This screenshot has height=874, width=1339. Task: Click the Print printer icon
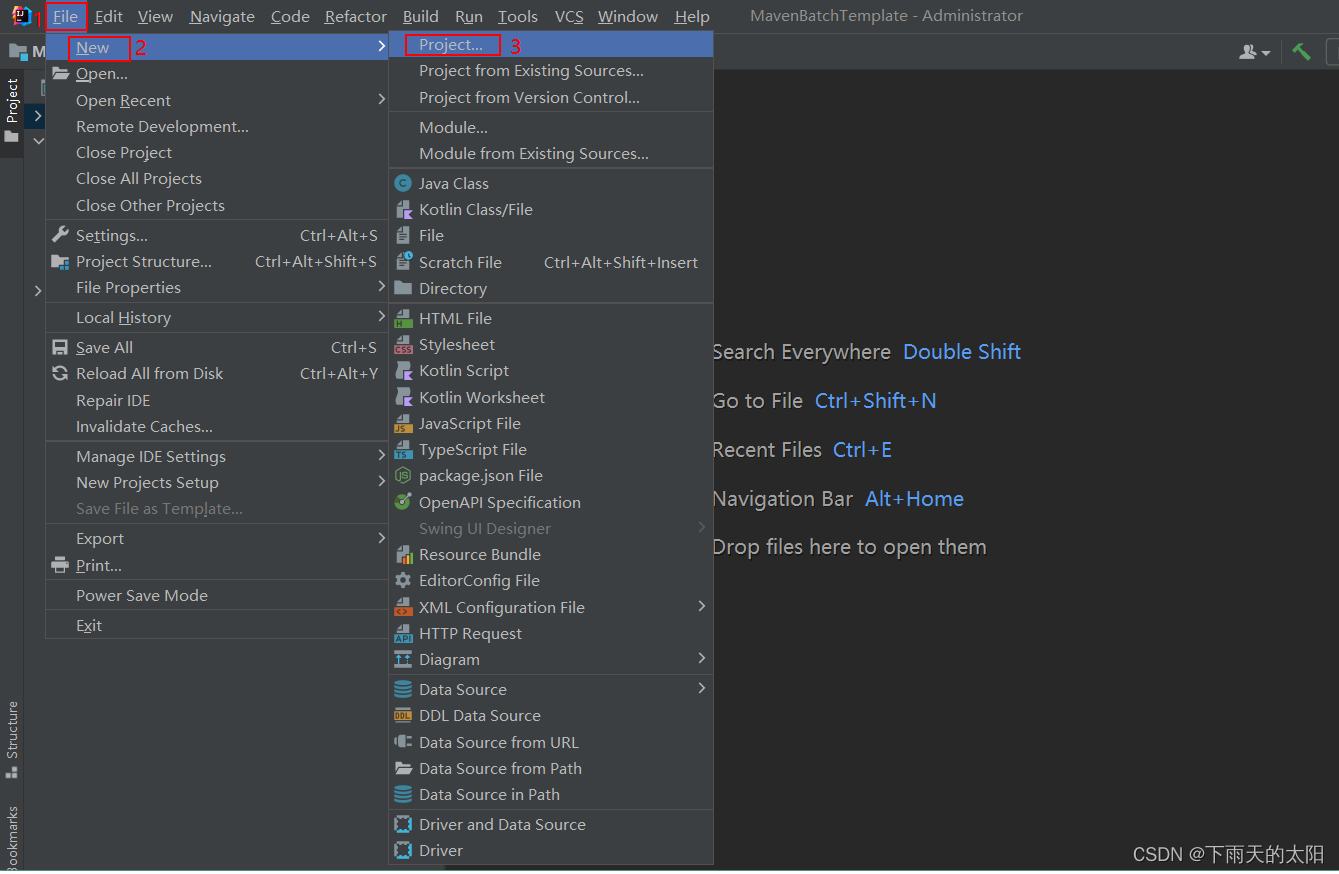pos(60,565)
